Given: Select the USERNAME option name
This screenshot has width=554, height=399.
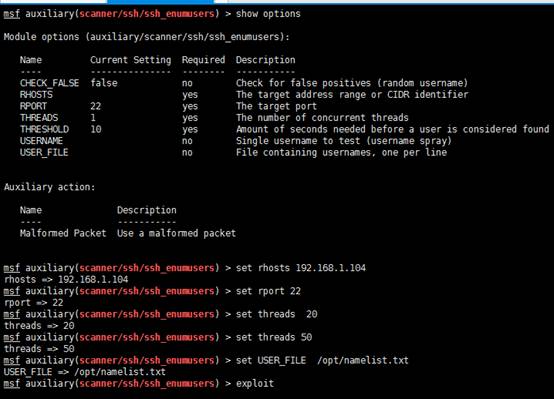Looking at the screenshot, I should (x=42, y=141).
